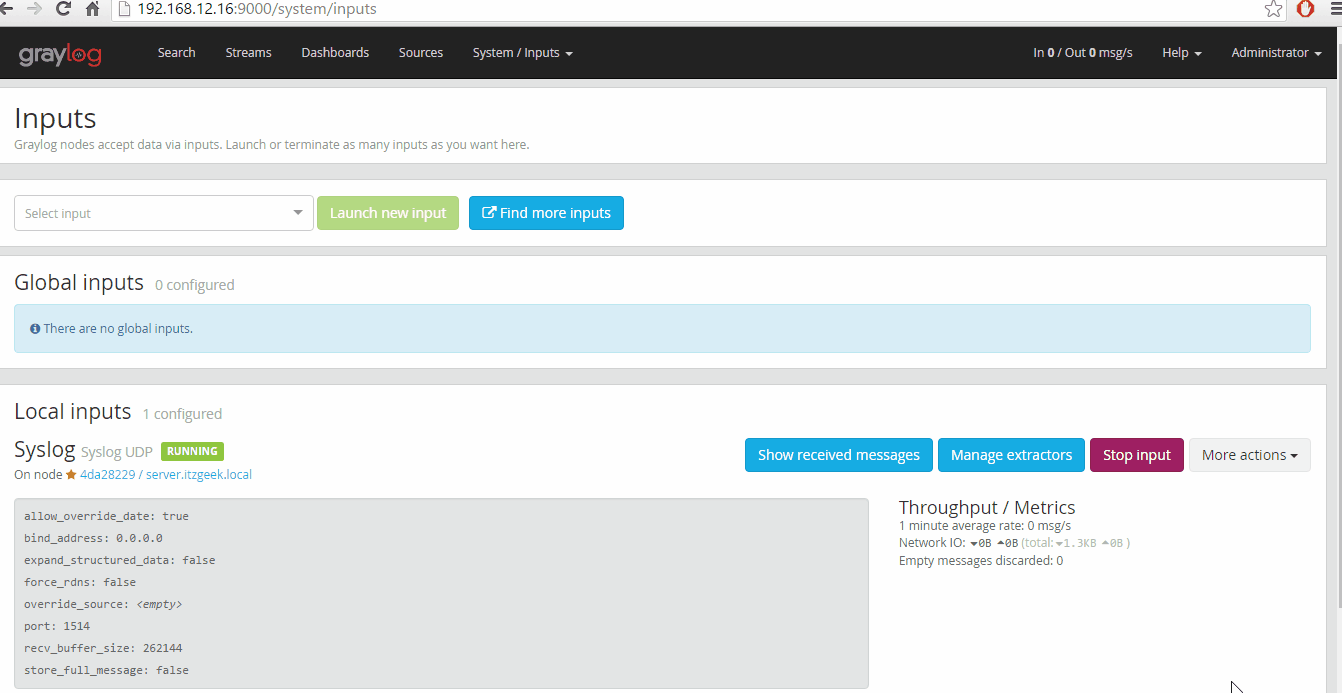The width and height of the screenshot is (1342, 693).
Task: Click 'store_full_message: false' line
Action: [106, 670]
